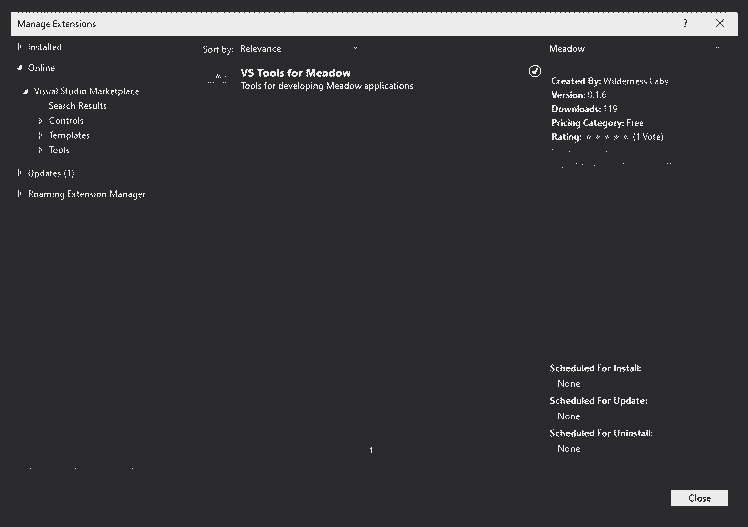Click the Sort by label
The image size is (748, 527).
(x=218, y=49)
